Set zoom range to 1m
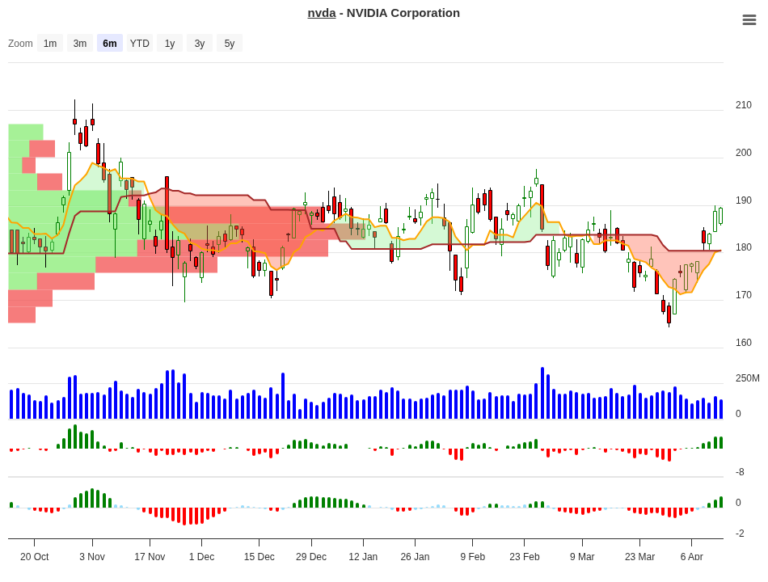Image resolution: width=768 pixels, height=582 pixels. [x=50, y=44]
